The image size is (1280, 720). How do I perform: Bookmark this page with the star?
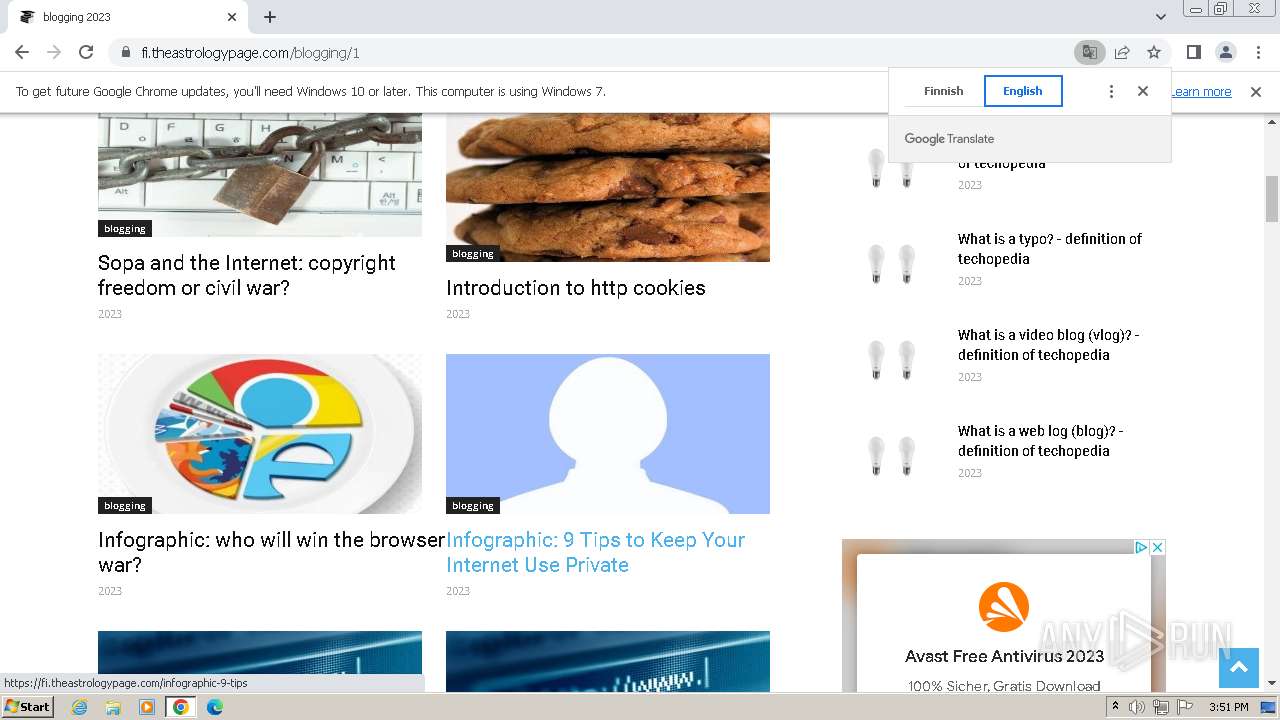[1154, 52]
